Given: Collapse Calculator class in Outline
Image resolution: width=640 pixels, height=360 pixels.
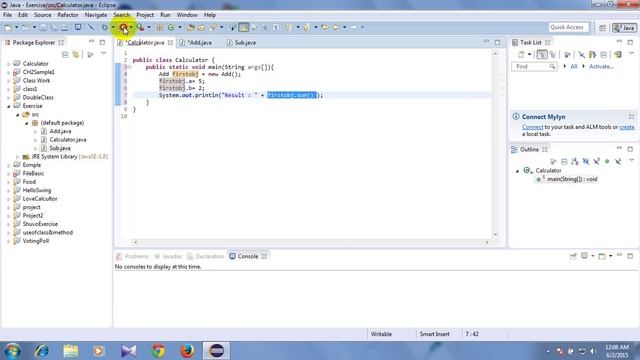Looking at the screenshot, I should (x=518, y=171).
